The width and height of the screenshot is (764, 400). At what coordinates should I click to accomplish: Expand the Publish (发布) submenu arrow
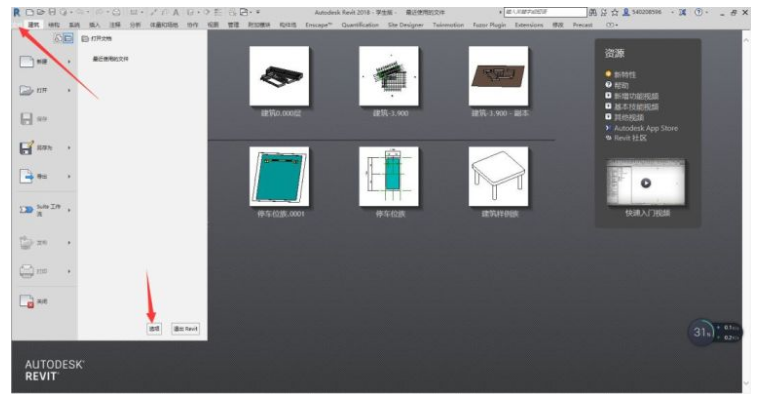[69, 243]
